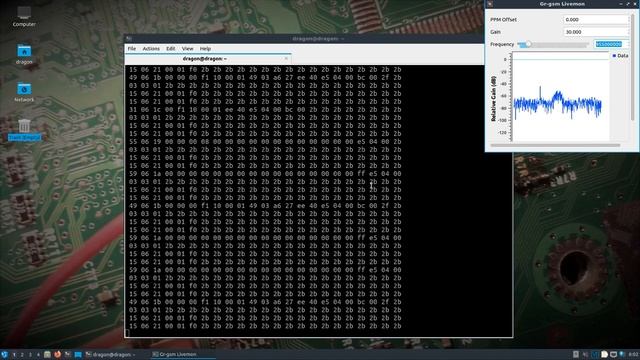The height and width of the screenshot is (360, 640).
Task: Switch to workspace 2 in taskbar
Action: click(x=22, y=355)
